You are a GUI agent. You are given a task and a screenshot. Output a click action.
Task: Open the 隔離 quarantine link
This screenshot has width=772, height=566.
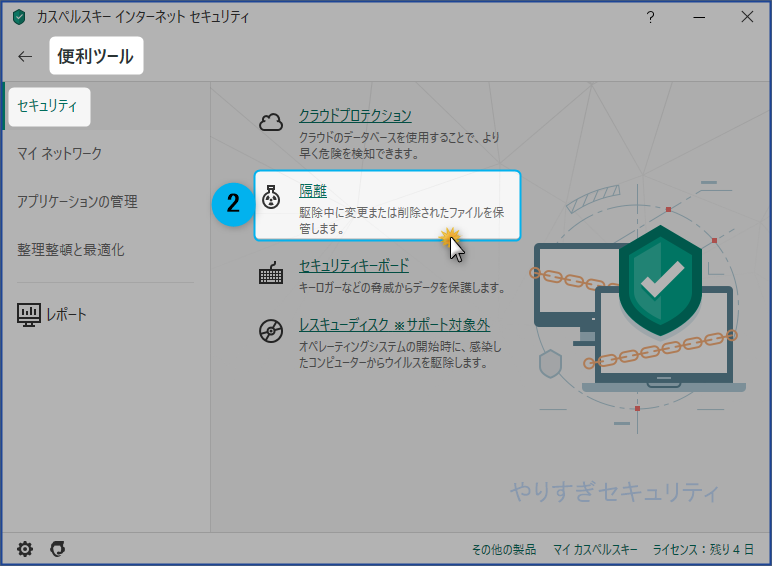pos(313,191)
